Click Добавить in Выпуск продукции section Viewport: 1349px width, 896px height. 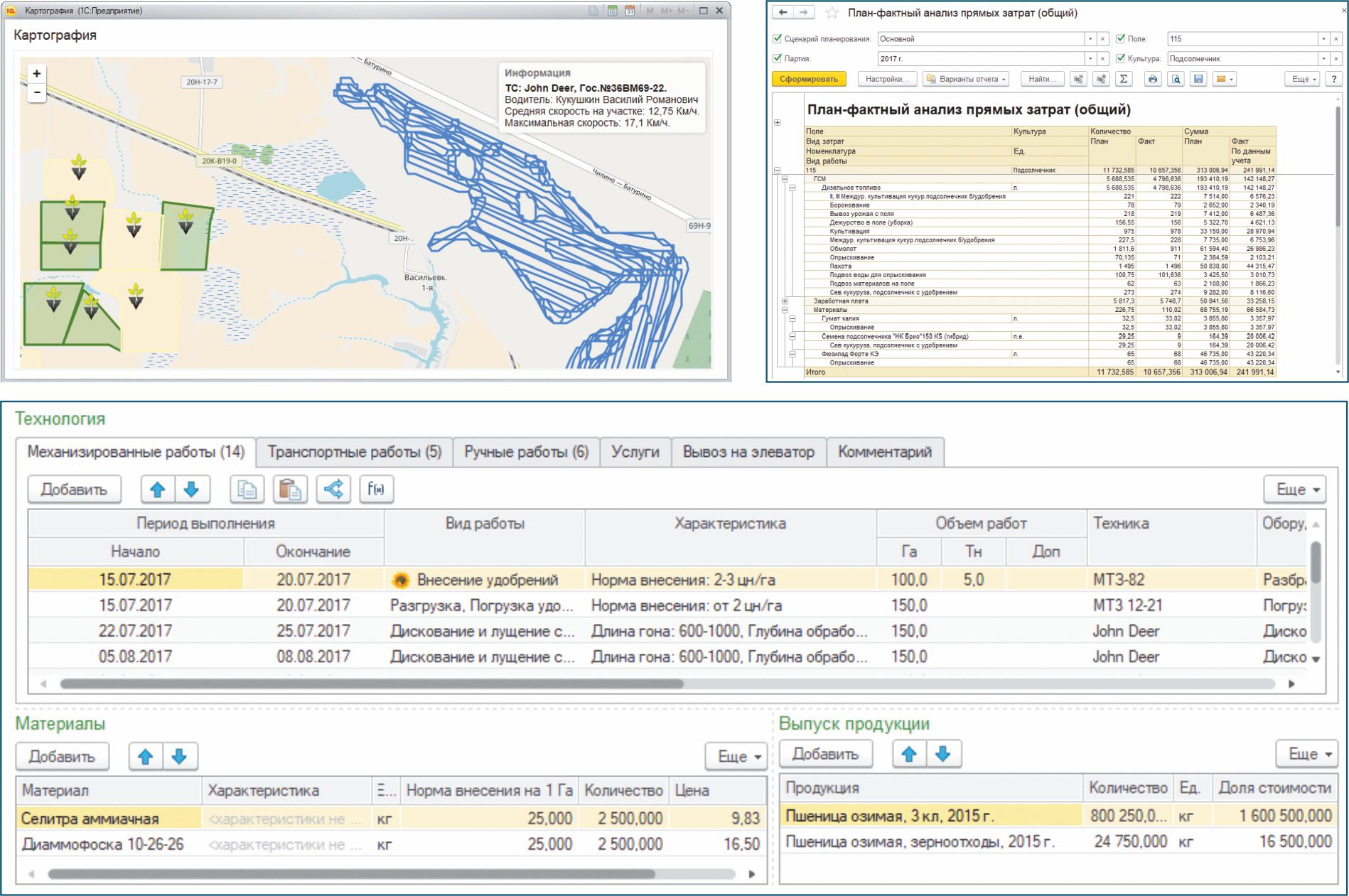(825, 754)
